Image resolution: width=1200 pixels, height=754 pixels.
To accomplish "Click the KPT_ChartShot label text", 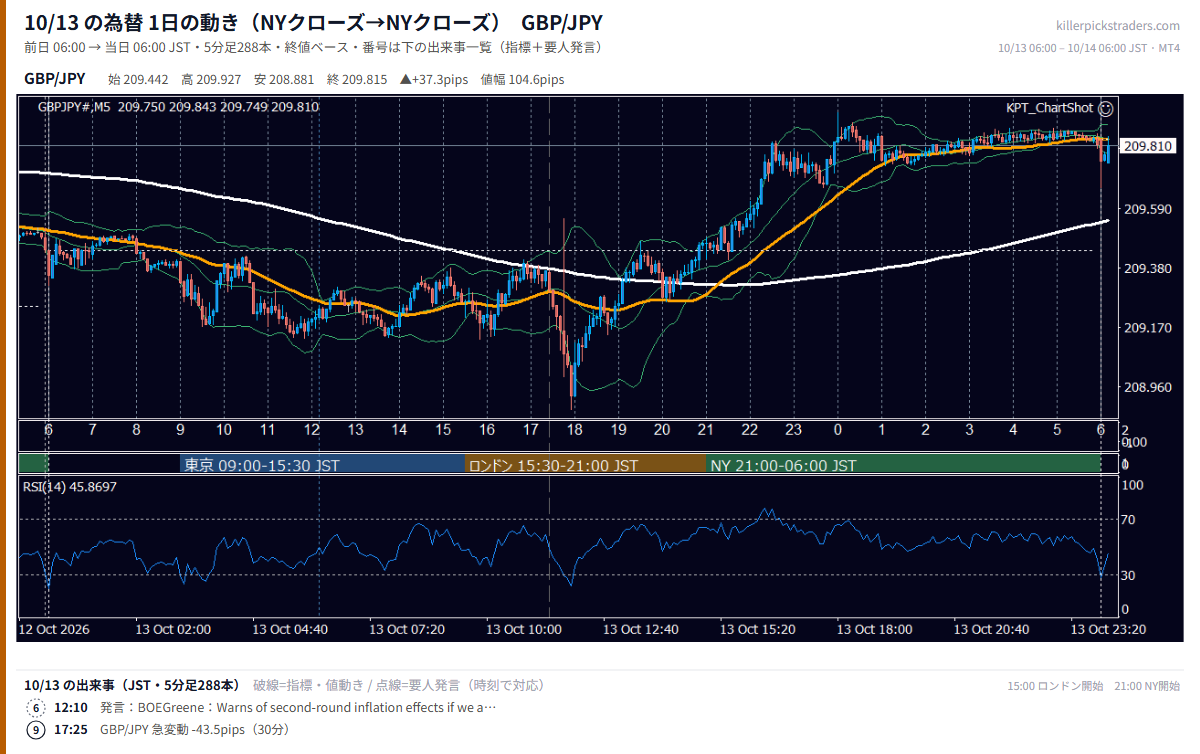I will coord(1049,108).
